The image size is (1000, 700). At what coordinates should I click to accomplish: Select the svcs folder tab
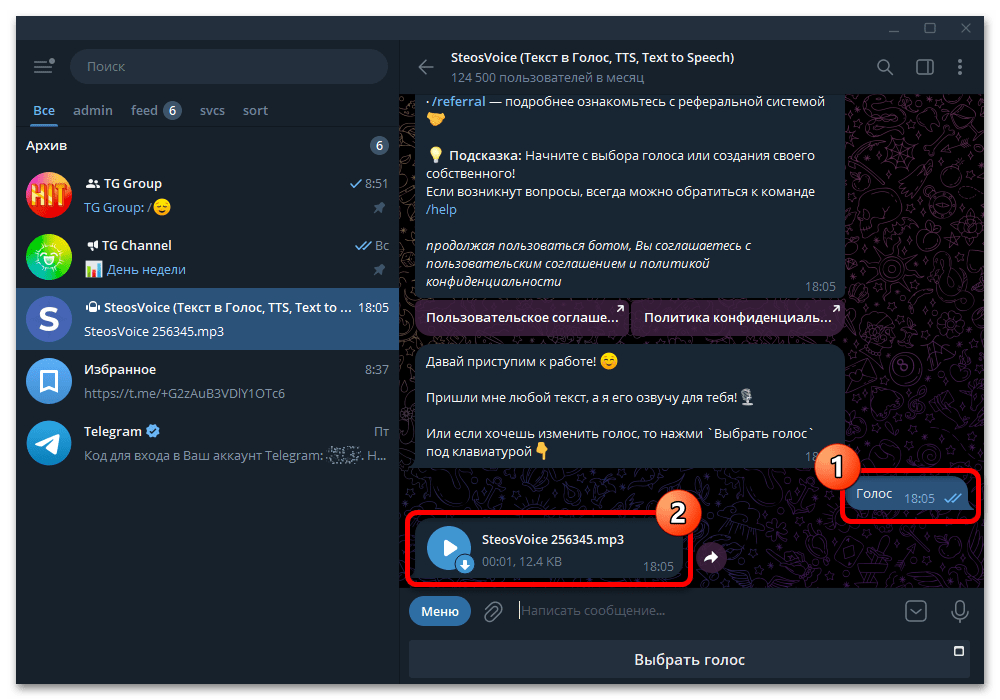click(x=212, y=110)
